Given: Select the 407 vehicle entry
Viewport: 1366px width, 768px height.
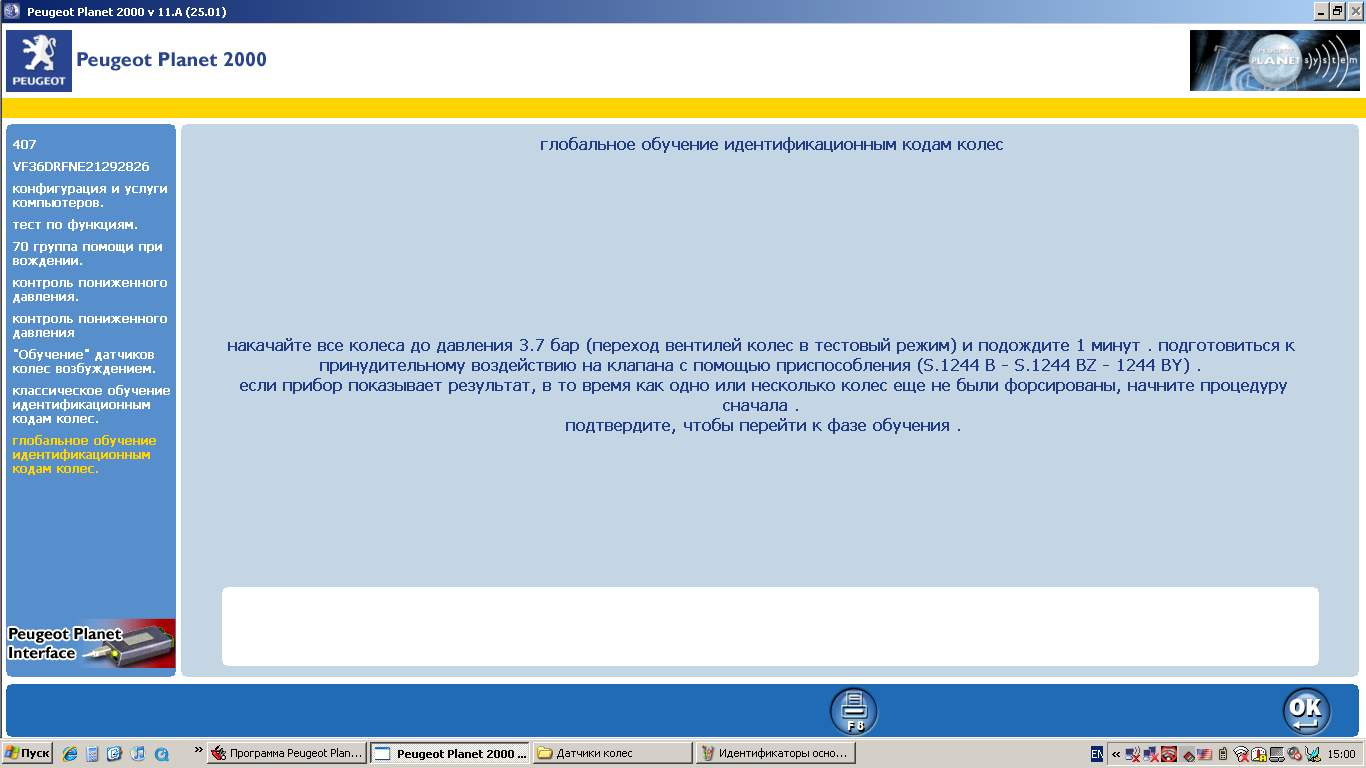Looking at the screenshot, I should click(x=24, y=144).
